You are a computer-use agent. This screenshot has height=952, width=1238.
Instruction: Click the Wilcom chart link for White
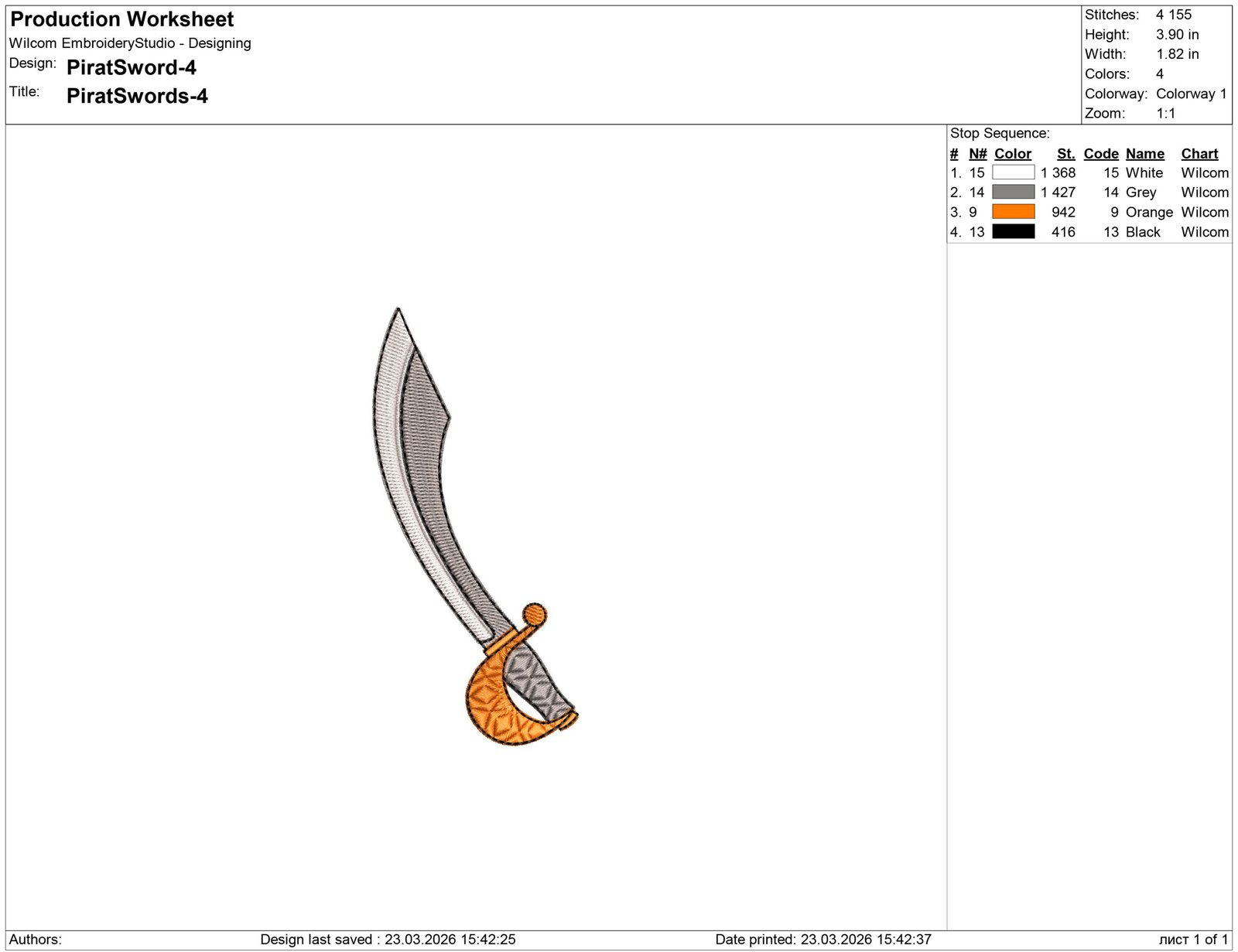(1204, 172)
